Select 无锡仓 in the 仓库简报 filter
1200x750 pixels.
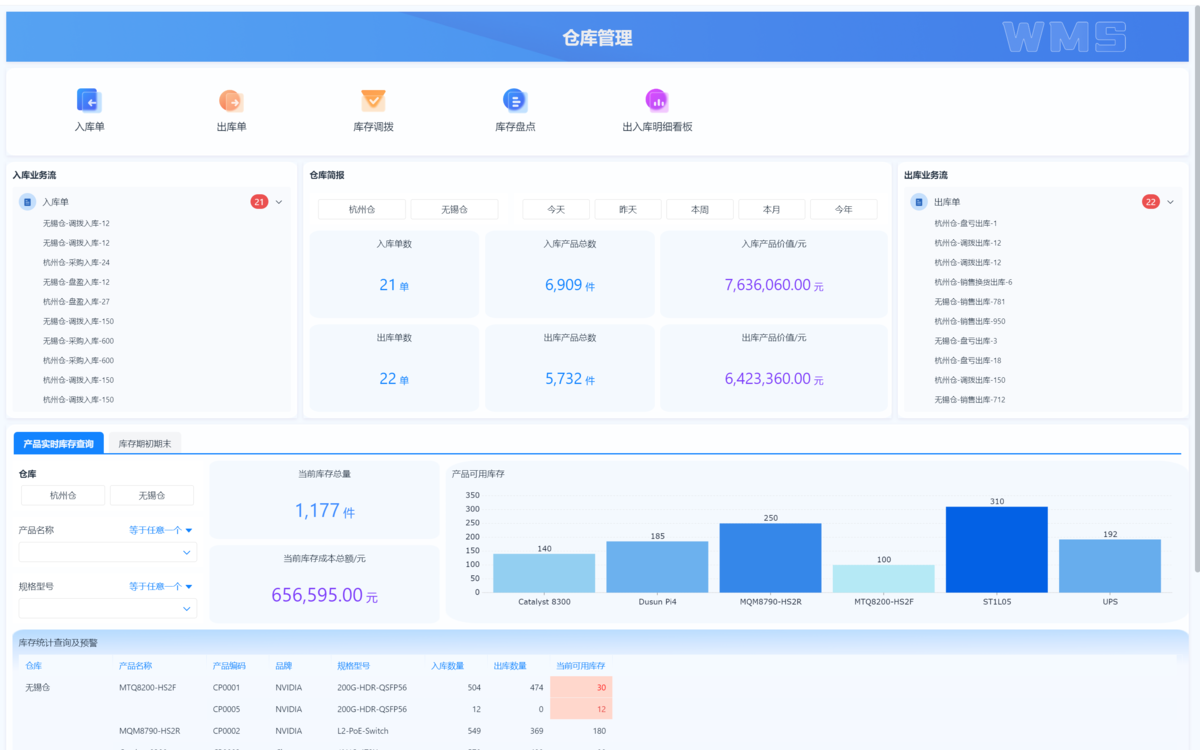pyautogui.click(x=454, y=210)
